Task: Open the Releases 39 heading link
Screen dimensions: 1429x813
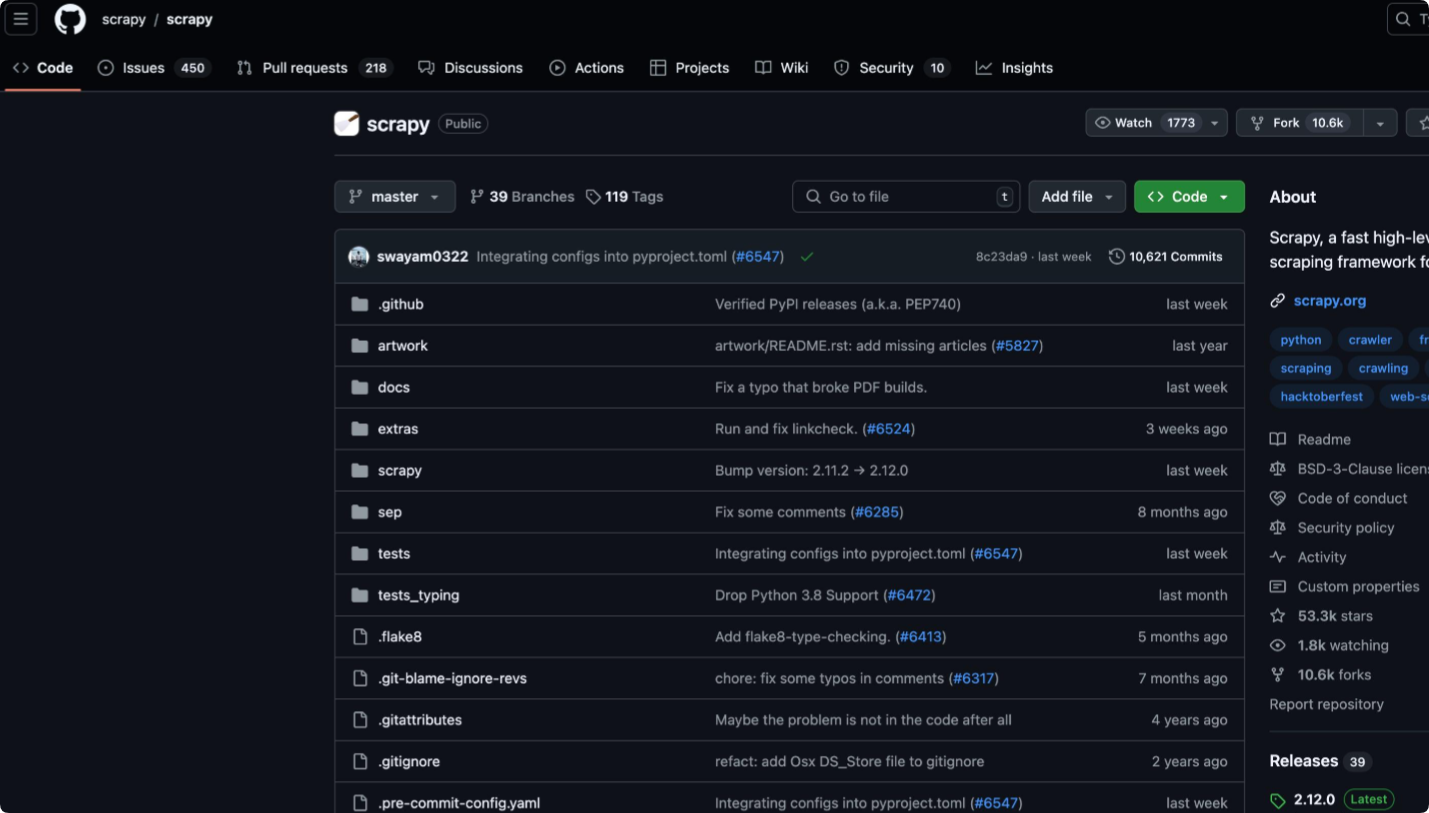Action: [x=1320, y=762]
